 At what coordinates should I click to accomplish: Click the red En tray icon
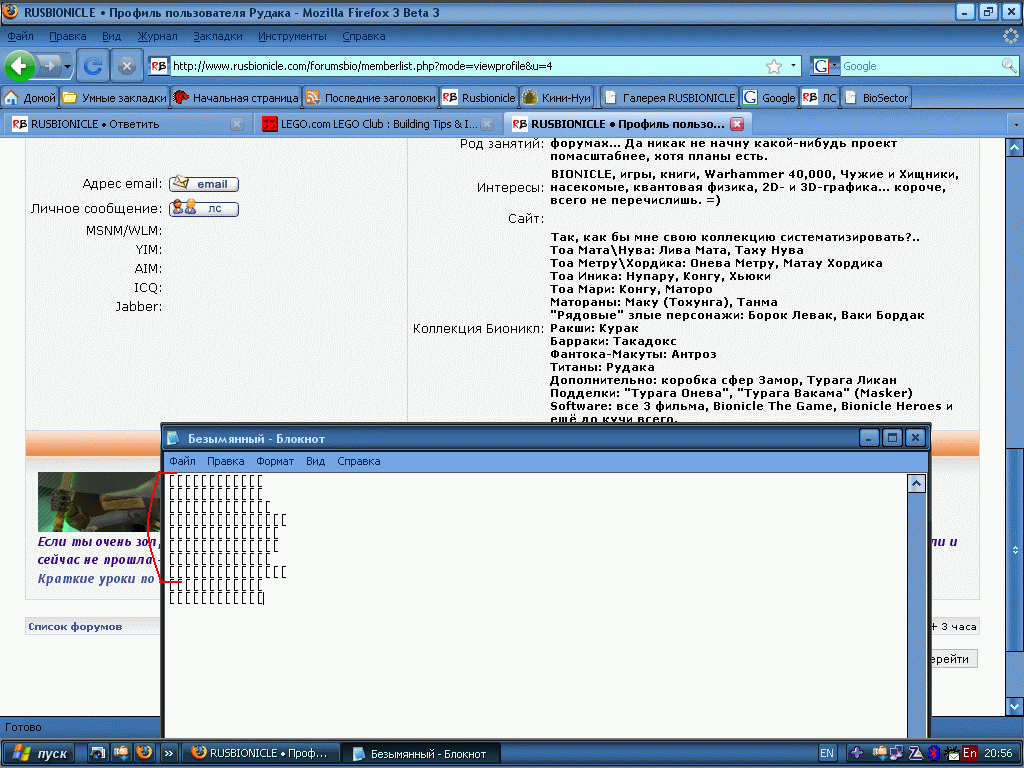point(970,753)
